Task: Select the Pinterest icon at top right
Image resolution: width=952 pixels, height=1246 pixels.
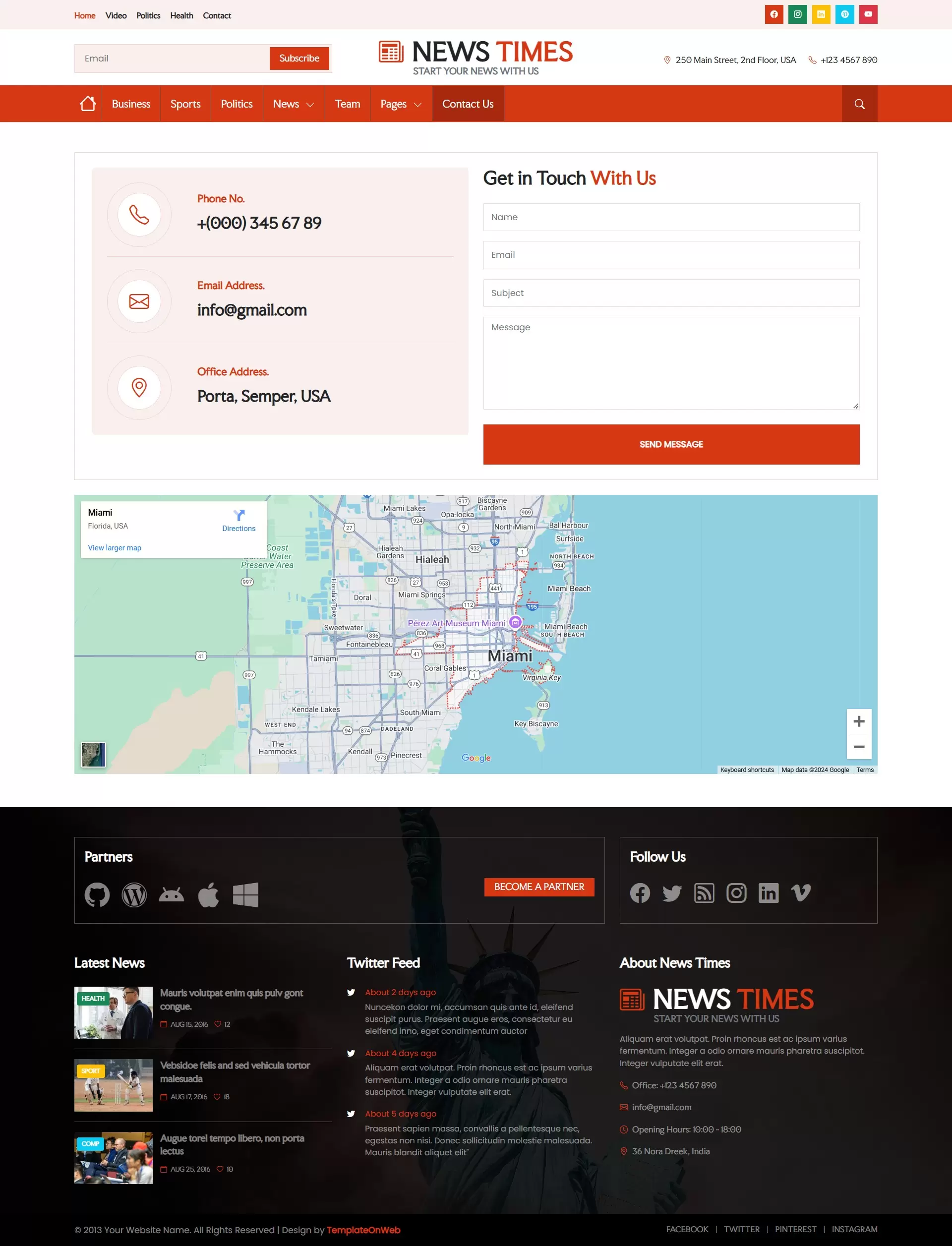Action: click(844, 14)
